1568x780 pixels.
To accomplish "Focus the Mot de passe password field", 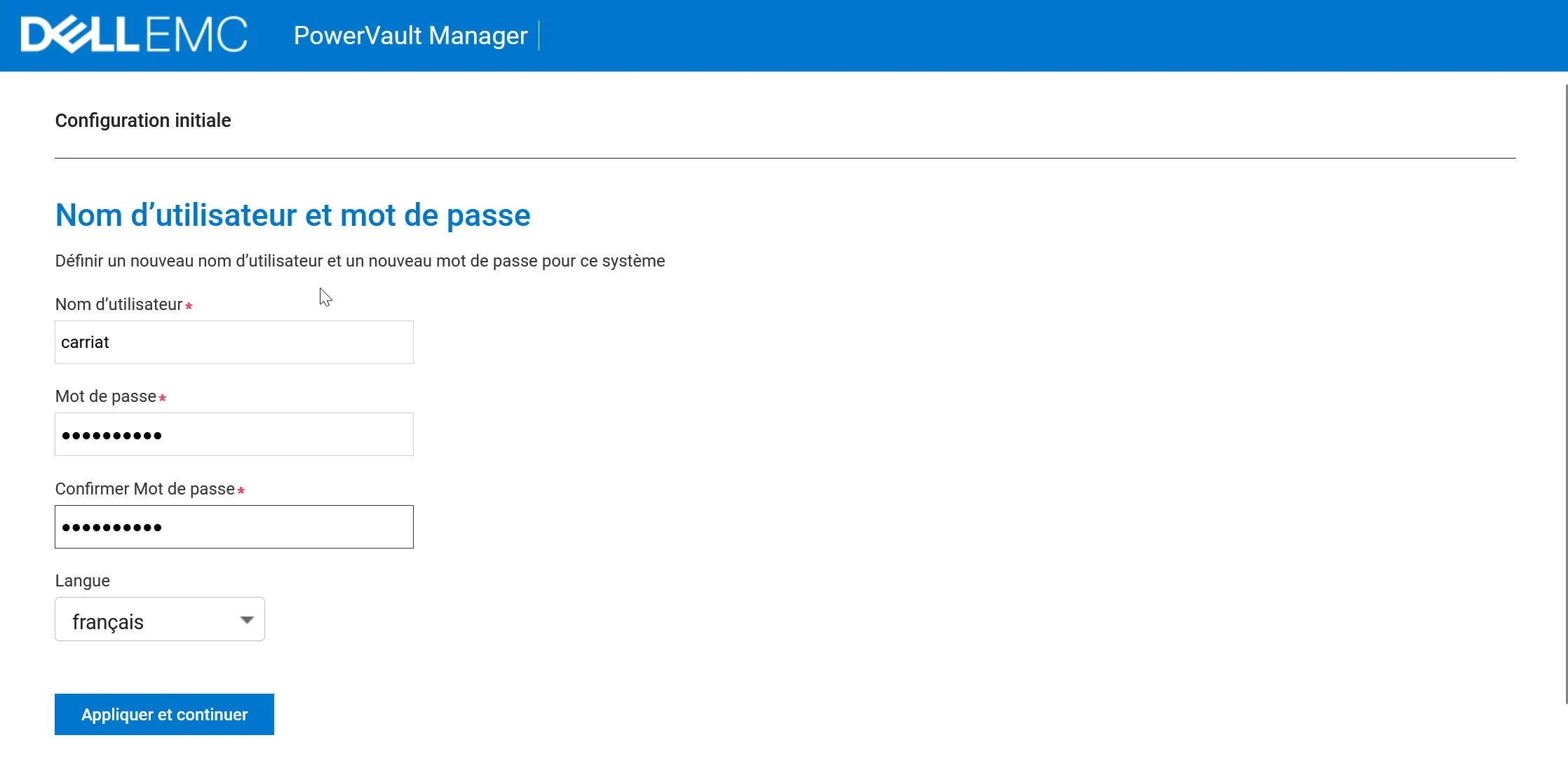I will [x=234, y=434].
